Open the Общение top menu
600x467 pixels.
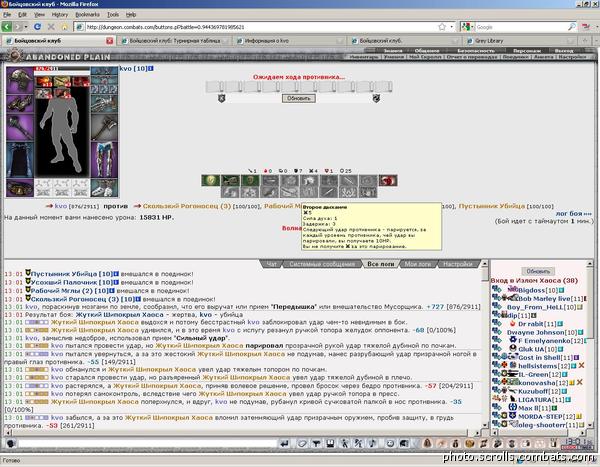point(427,51)
